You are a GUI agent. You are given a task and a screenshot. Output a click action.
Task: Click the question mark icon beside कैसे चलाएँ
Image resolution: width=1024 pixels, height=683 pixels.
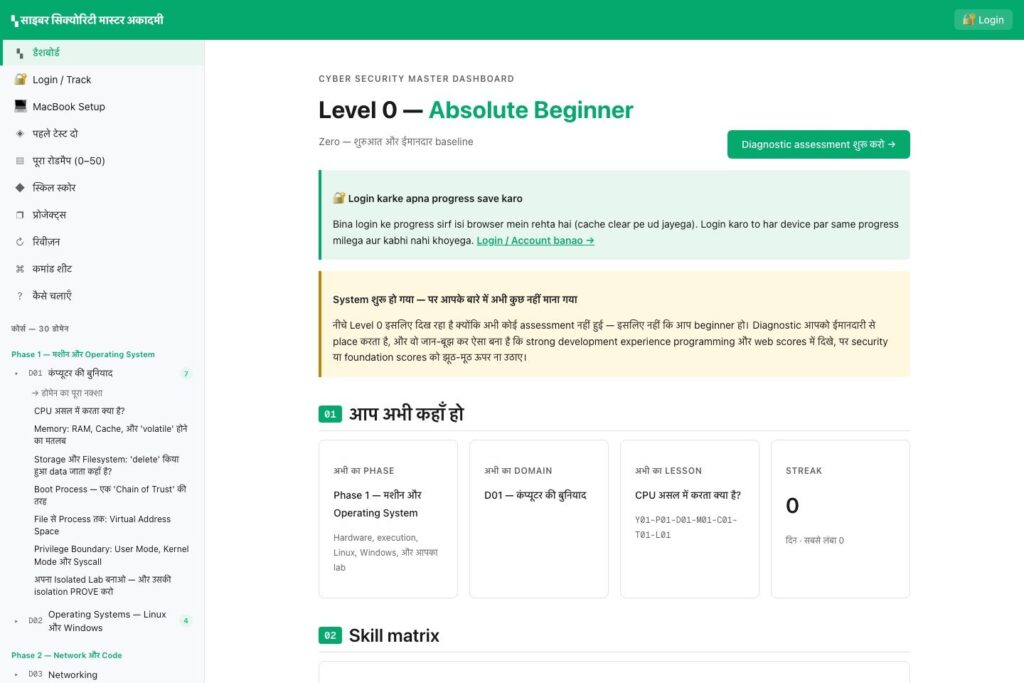coord(20,296)
